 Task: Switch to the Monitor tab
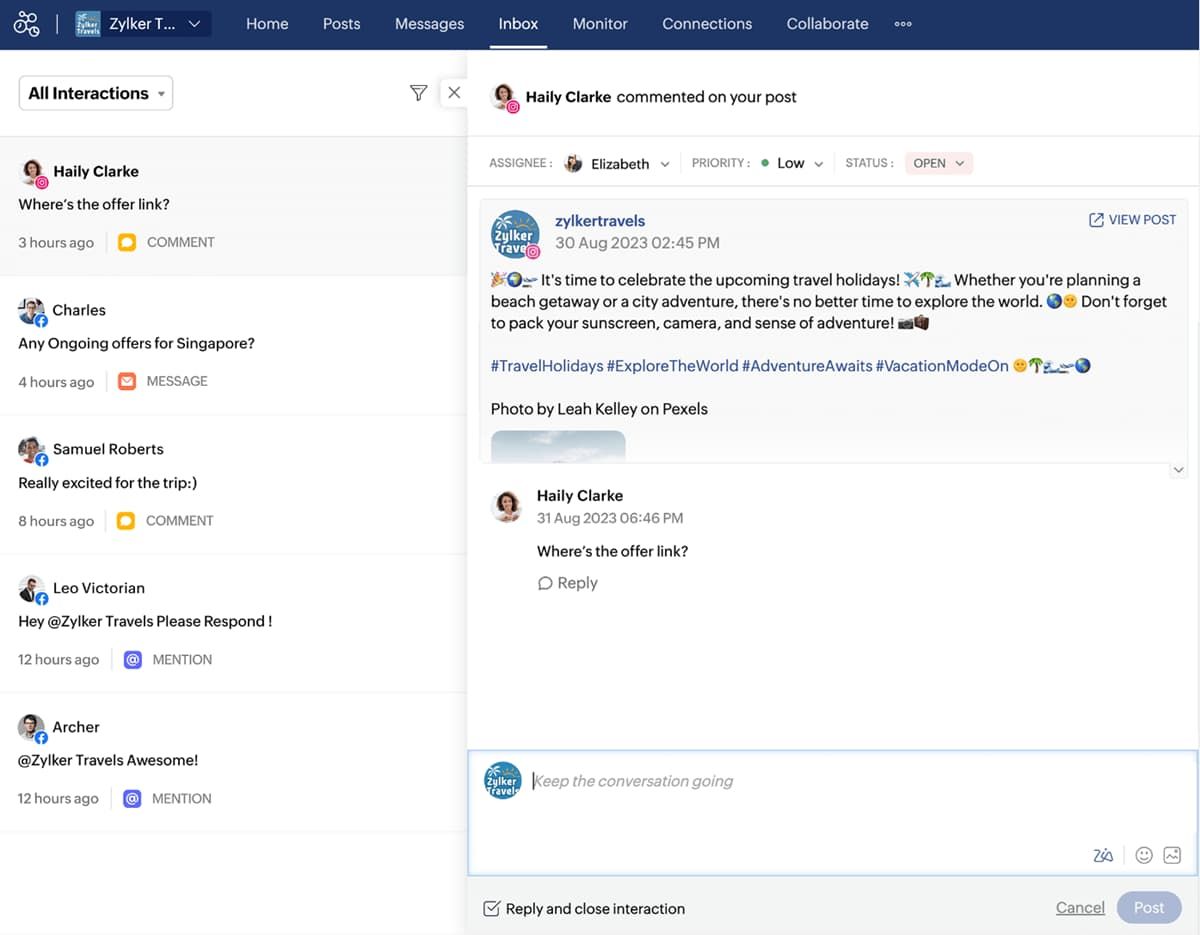pyautogui.click(x=600, y=23)
